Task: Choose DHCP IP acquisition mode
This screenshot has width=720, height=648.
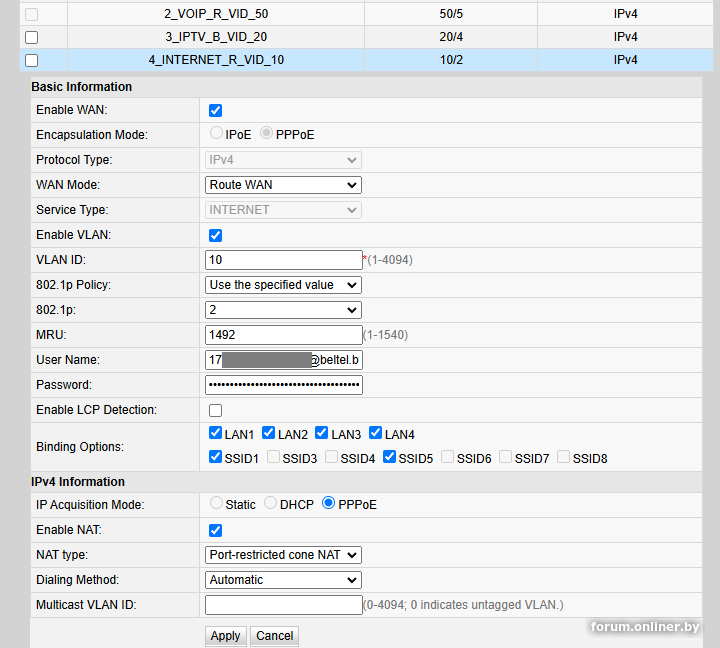Action: point(271,504)
